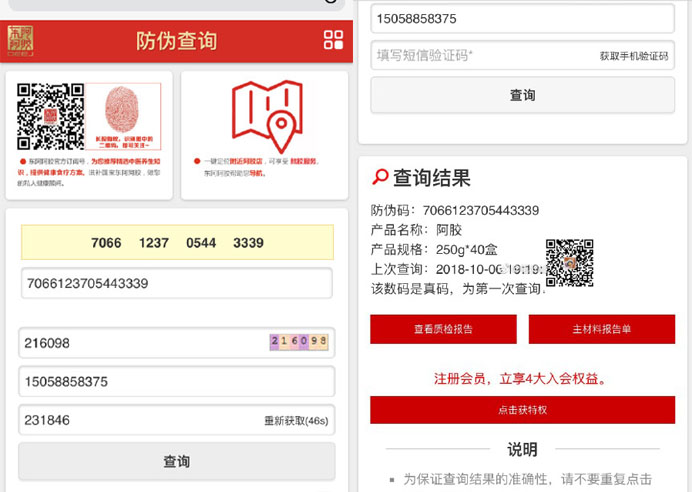Tap the 点击获特权 red button
The width and height of the screenshot is (692, 492).
[x=523, y=410]
